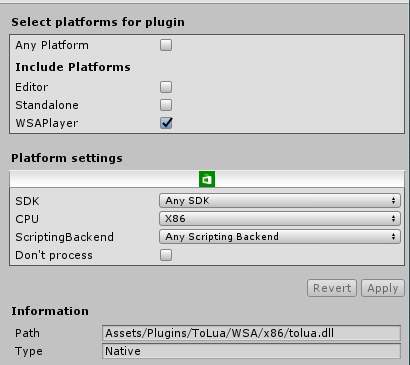The height and width of the screenshot is (365, 410).
Task: Click the Any Platform label
Action: point(52,46)
